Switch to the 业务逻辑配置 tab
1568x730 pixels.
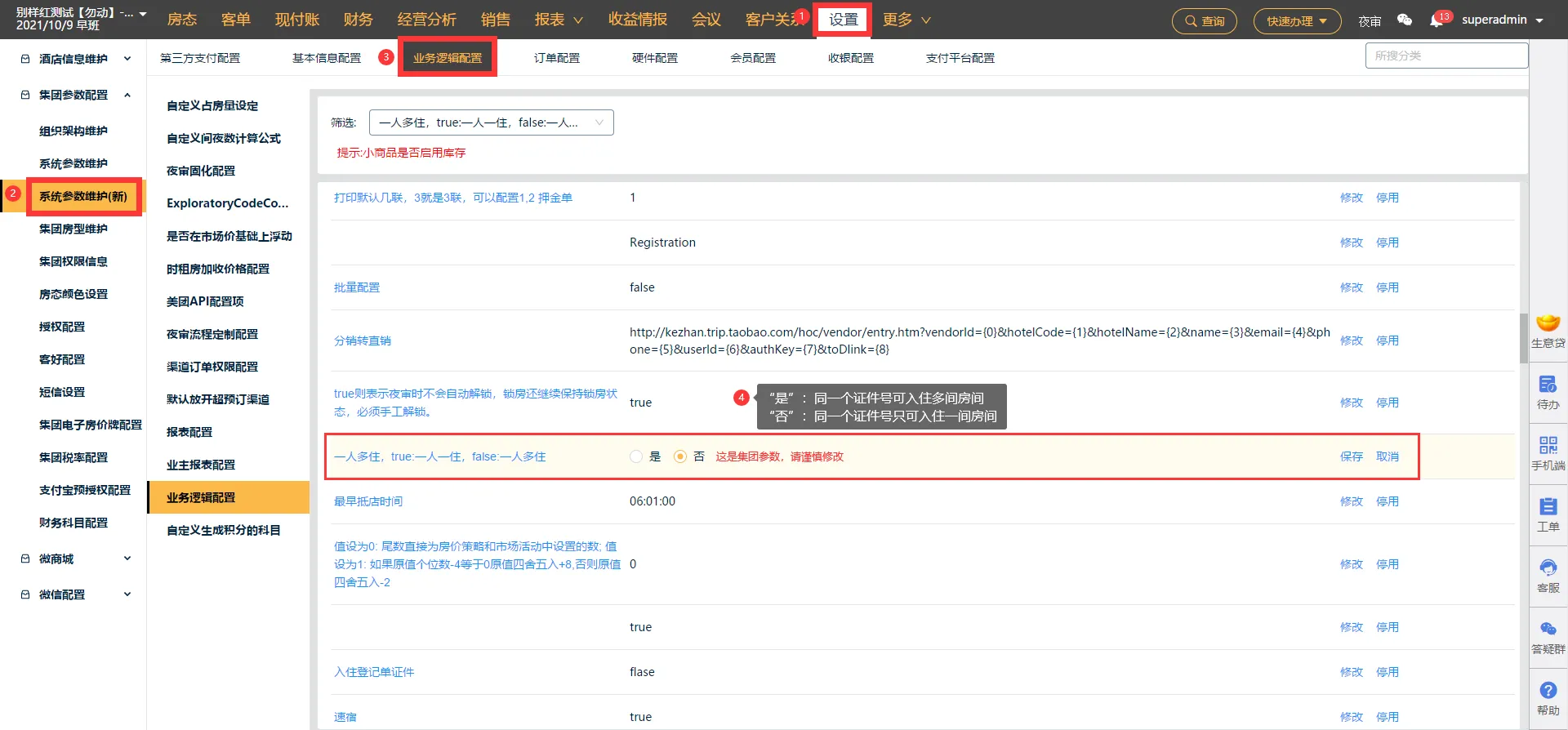448,58
